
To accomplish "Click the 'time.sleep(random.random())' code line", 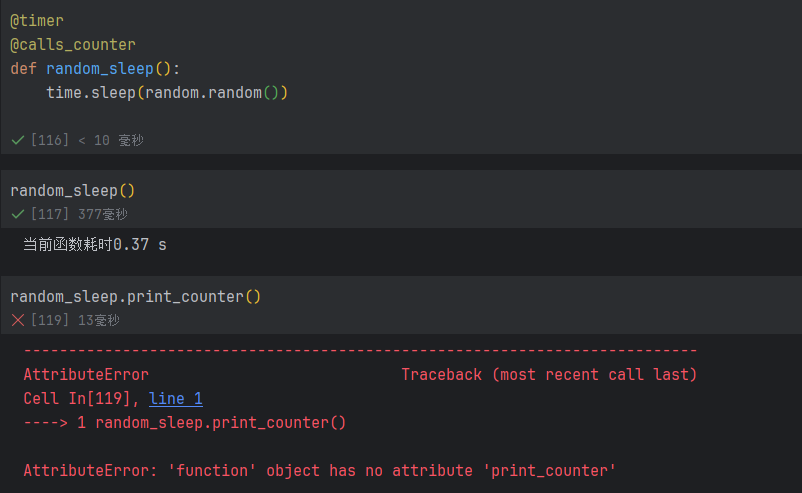I will 167,93.
